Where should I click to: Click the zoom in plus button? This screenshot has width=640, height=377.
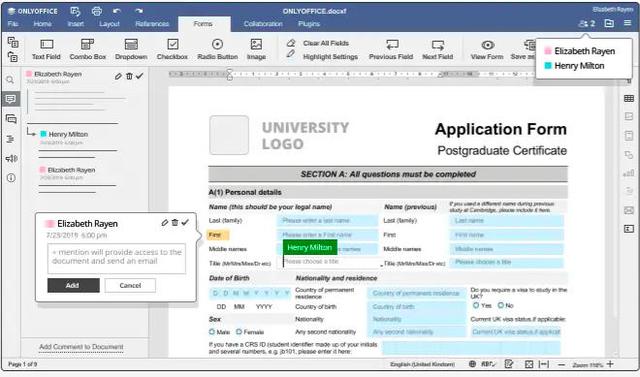(x=610, y=364)
